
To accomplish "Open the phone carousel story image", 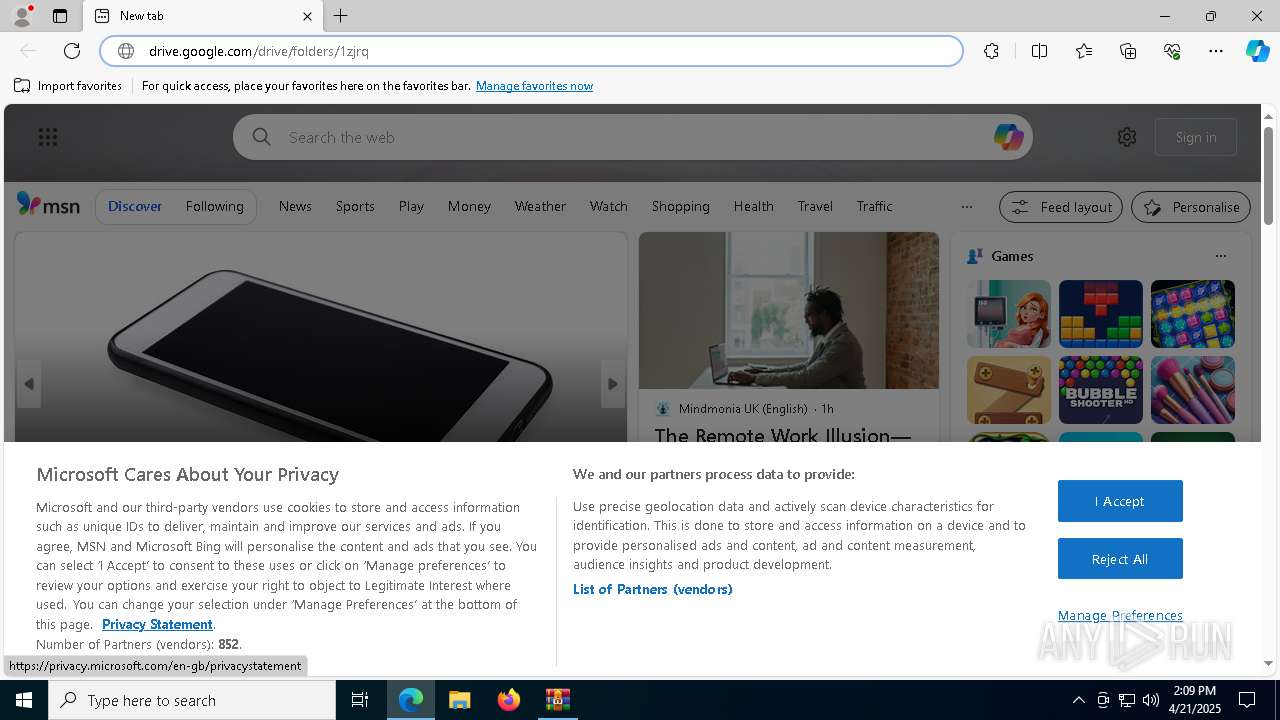I will [320, 337].
